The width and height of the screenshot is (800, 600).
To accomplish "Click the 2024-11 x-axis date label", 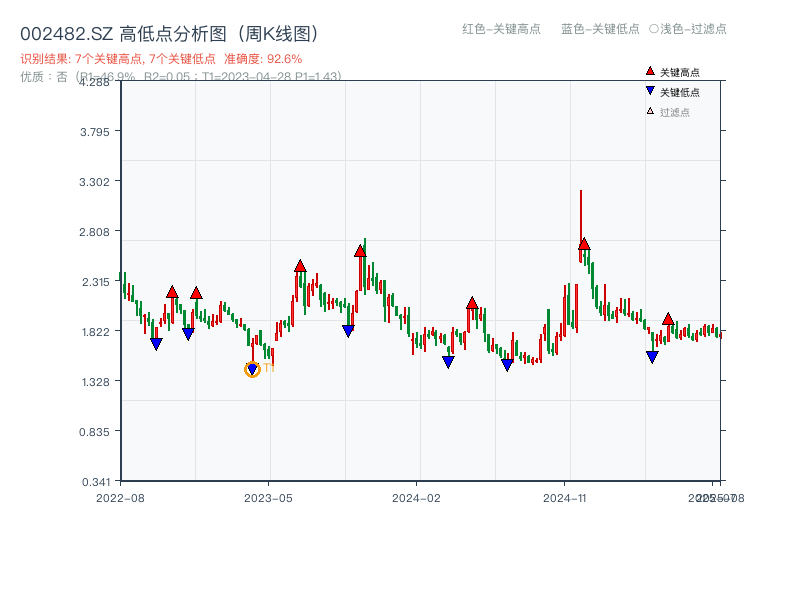I will pyautogui.click(x=564, y=498).
